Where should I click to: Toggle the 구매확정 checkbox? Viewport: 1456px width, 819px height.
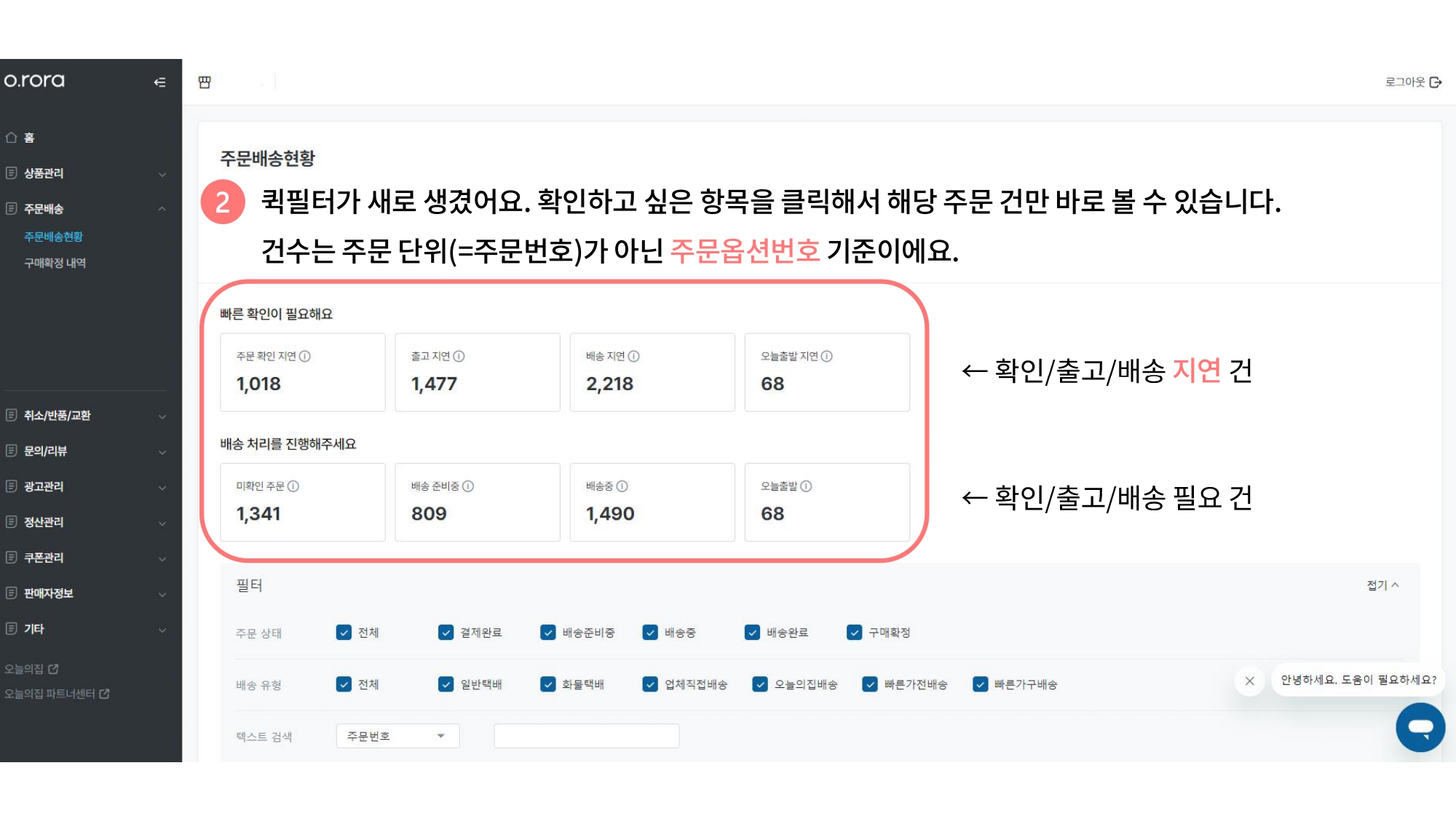pos(855,632)
